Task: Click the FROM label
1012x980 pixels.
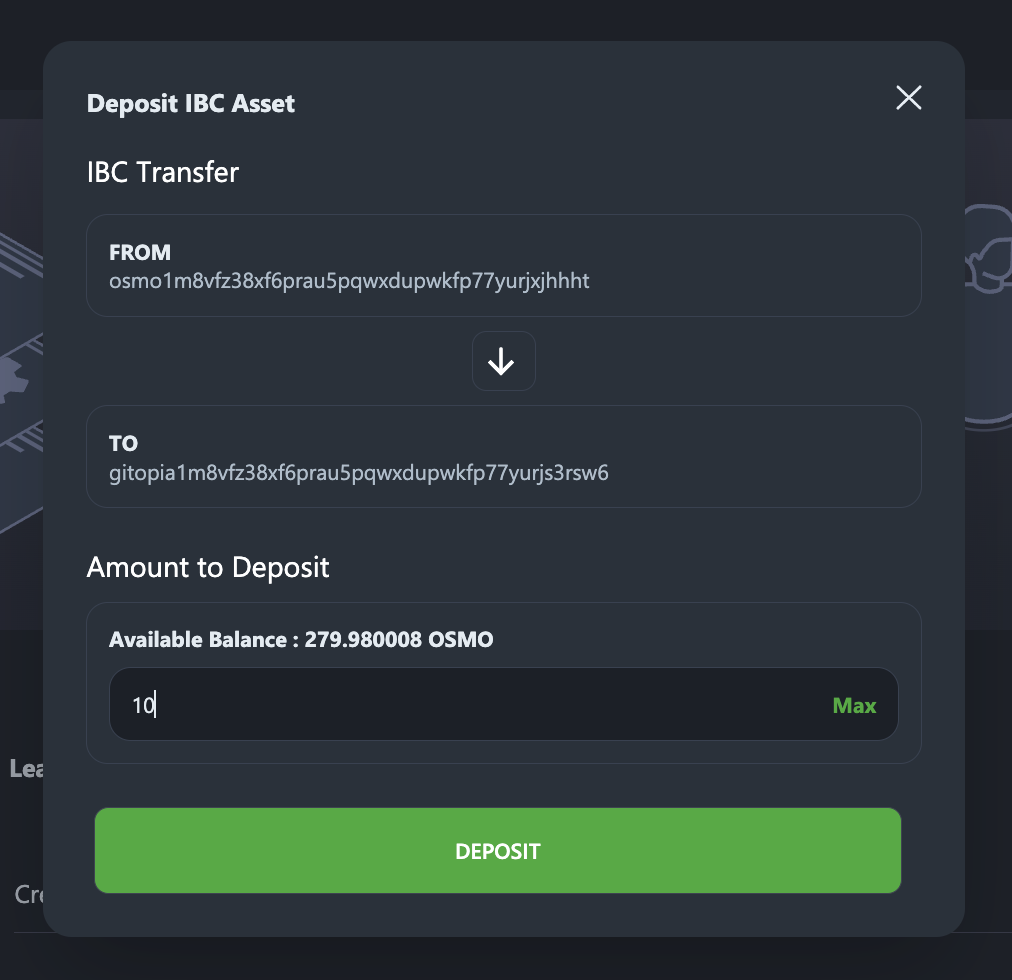Action: 140,253
